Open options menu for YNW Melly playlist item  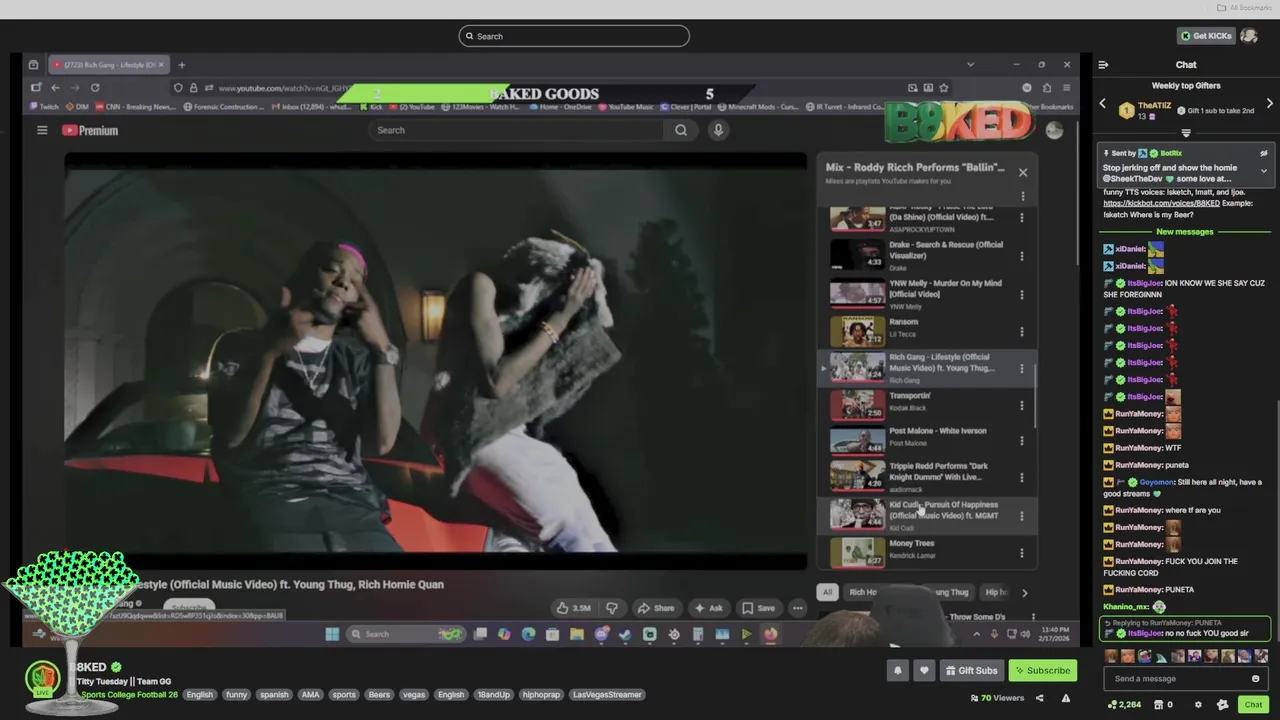[1022, 294]
